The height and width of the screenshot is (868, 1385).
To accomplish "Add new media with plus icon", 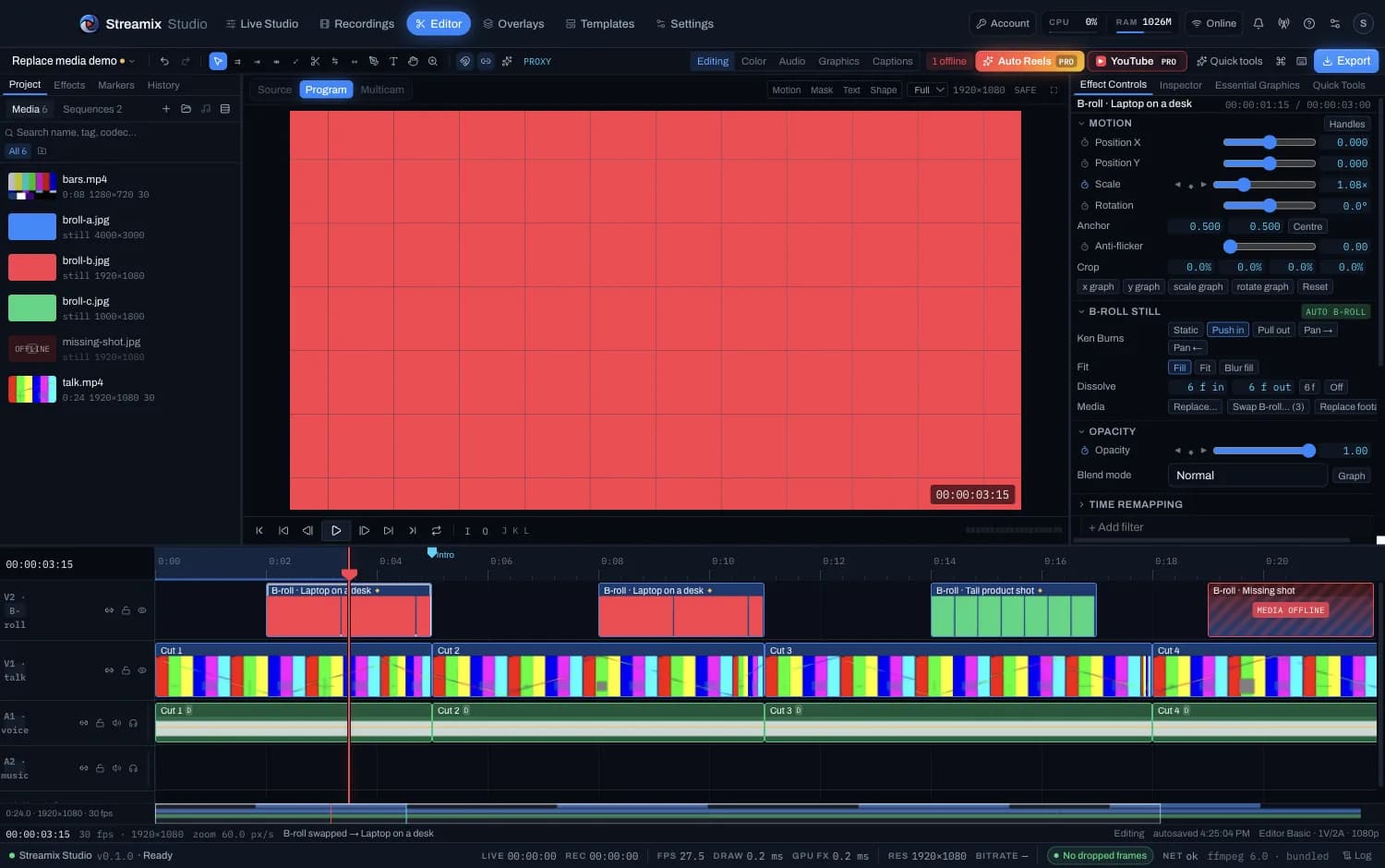I will point(166,109).
